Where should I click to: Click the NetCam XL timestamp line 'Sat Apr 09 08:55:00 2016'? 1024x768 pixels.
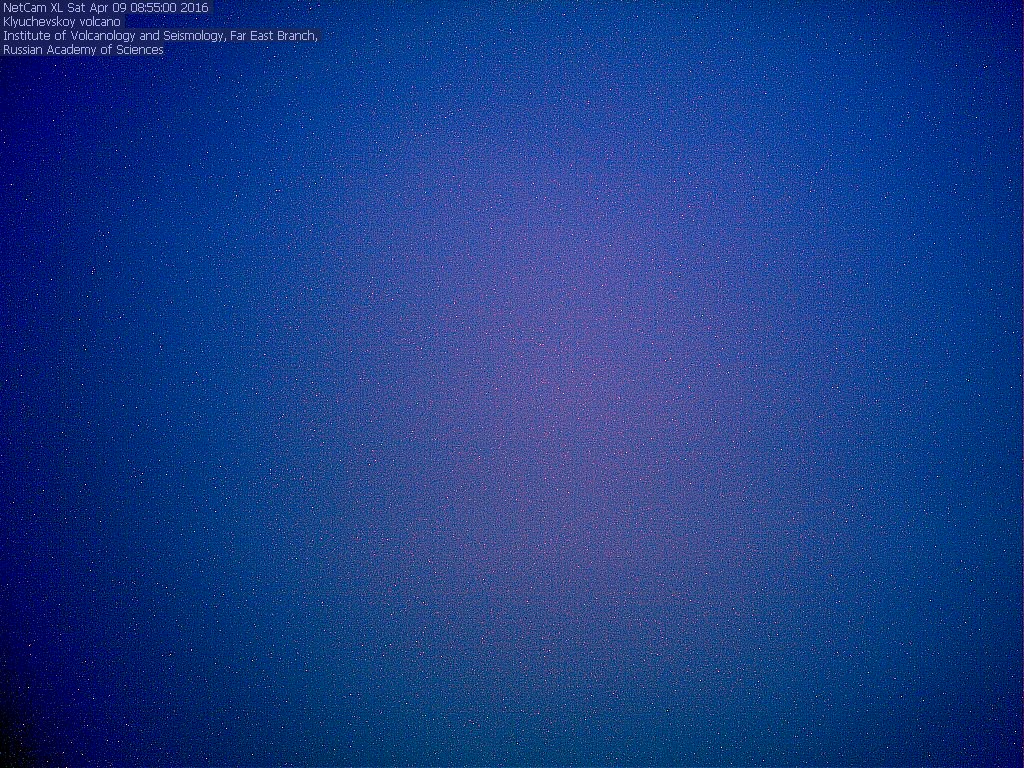tap(138, 8)
